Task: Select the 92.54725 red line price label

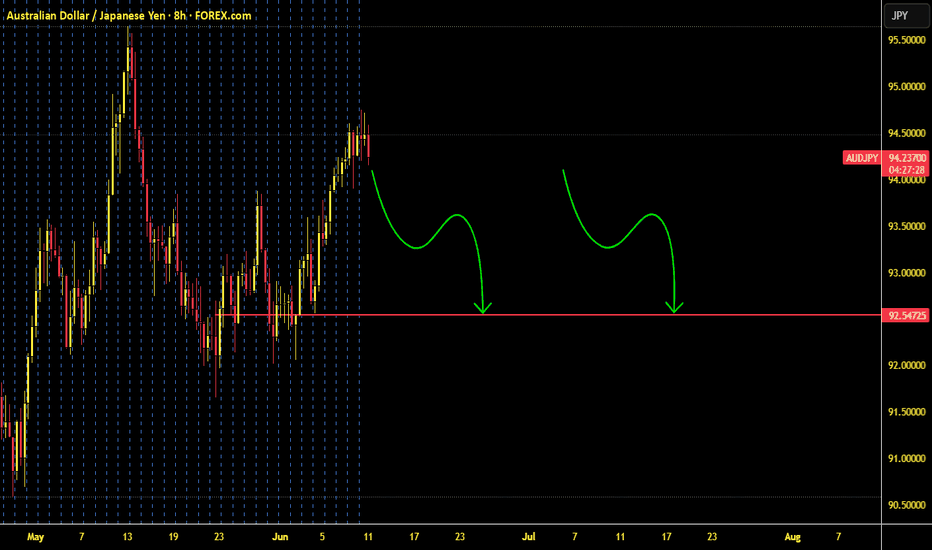Action: click(907, 315)
